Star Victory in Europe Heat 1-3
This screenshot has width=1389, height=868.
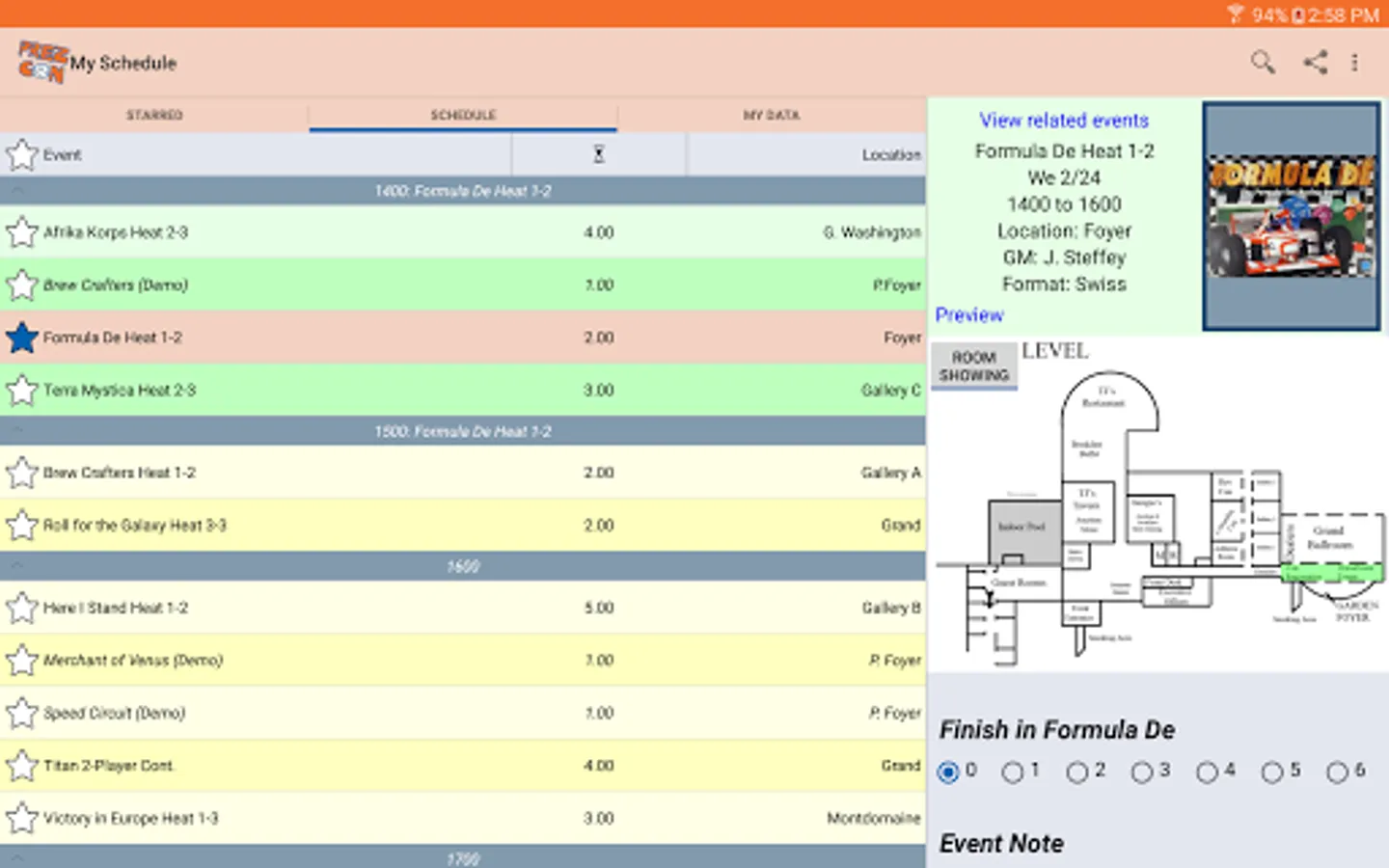tap(21, 819)
